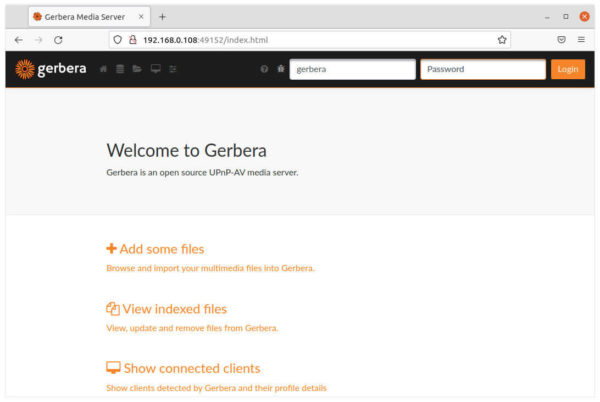Click the open source UPnP-AV media server text
Image resolution: width=600 pixels, height=402 pixels.
pyautogui.click(x=202, y=173)
